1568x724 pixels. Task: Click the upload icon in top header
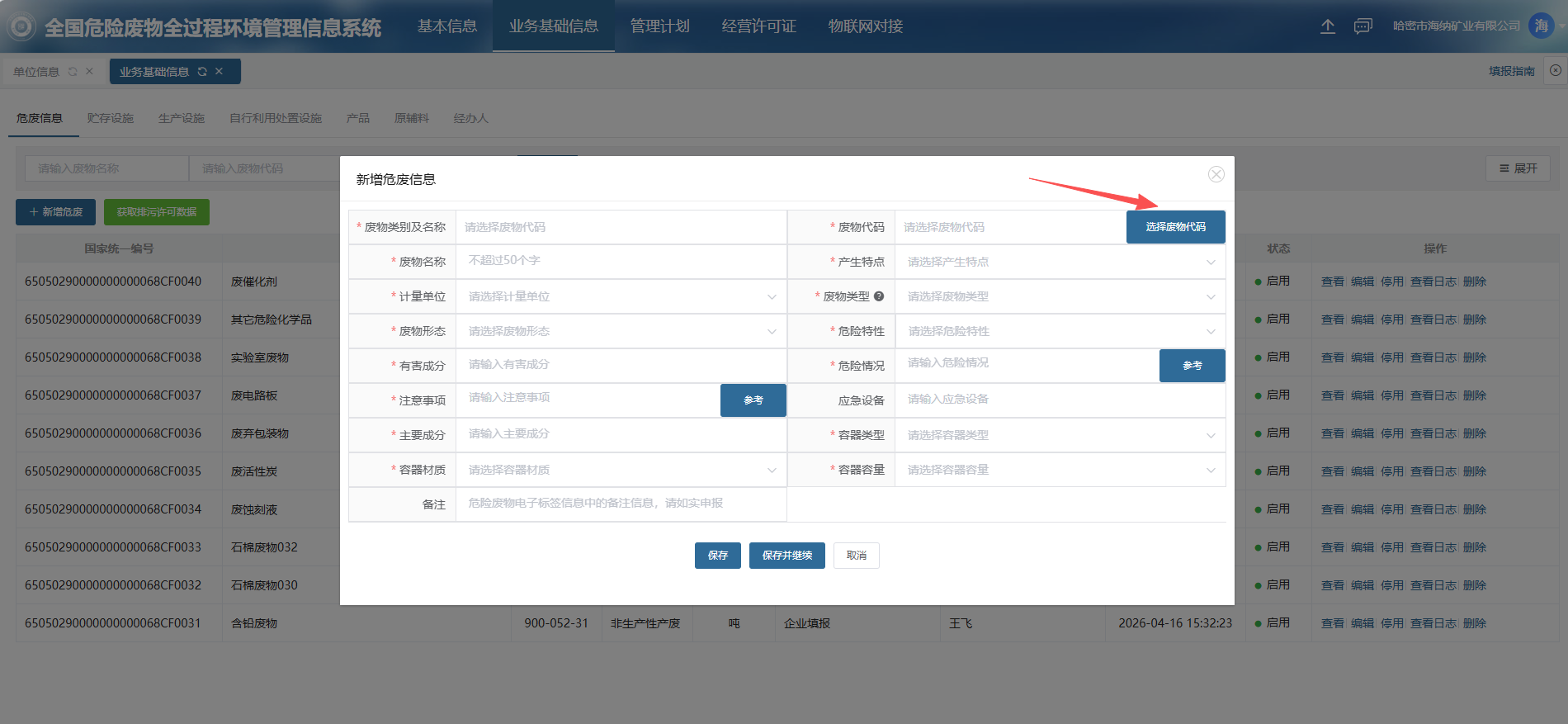pos(1327,26)
